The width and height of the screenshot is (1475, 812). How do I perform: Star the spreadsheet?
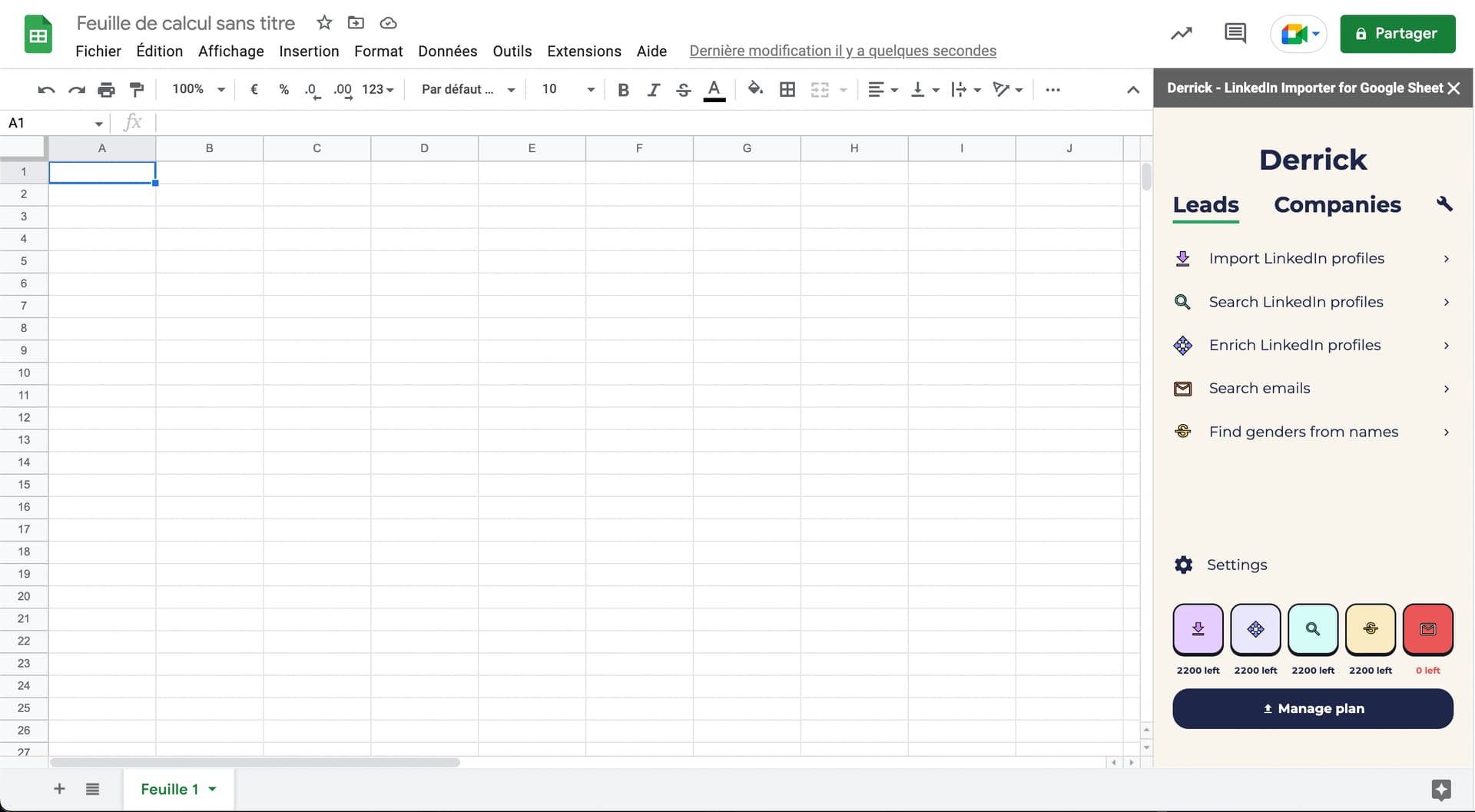coord(324,23)
